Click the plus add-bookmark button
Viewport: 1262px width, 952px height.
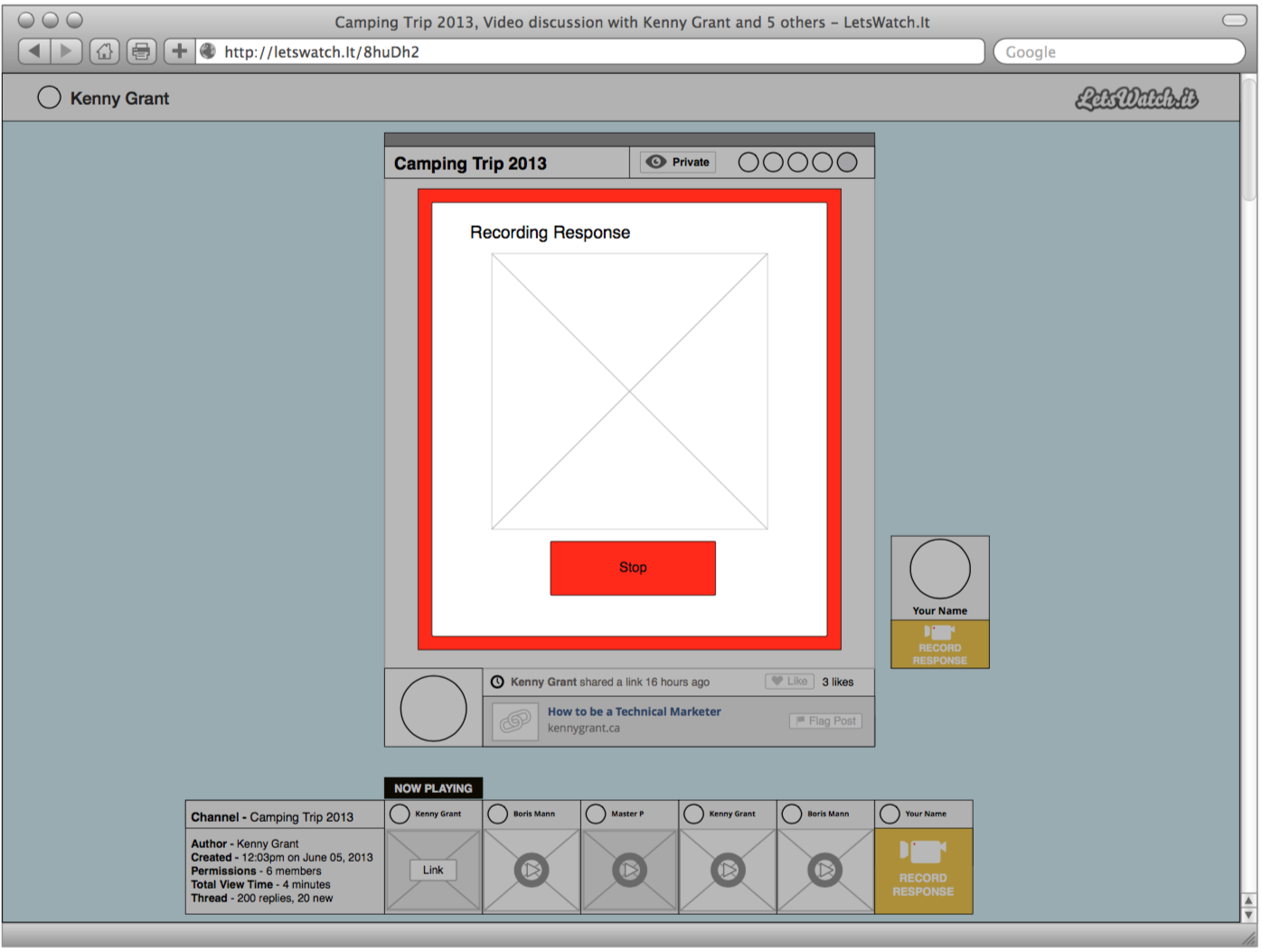(179, 52)
